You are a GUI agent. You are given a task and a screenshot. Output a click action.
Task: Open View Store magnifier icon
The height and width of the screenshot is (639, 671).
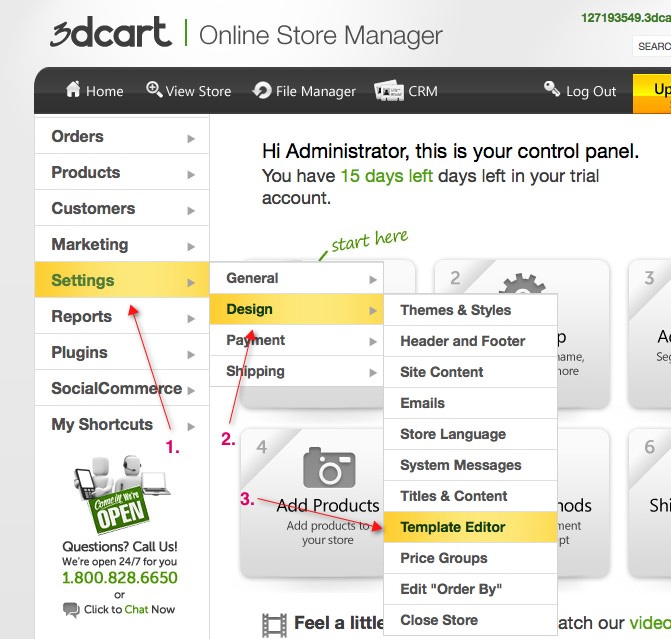pyautogui.click(x=154, y=90)
